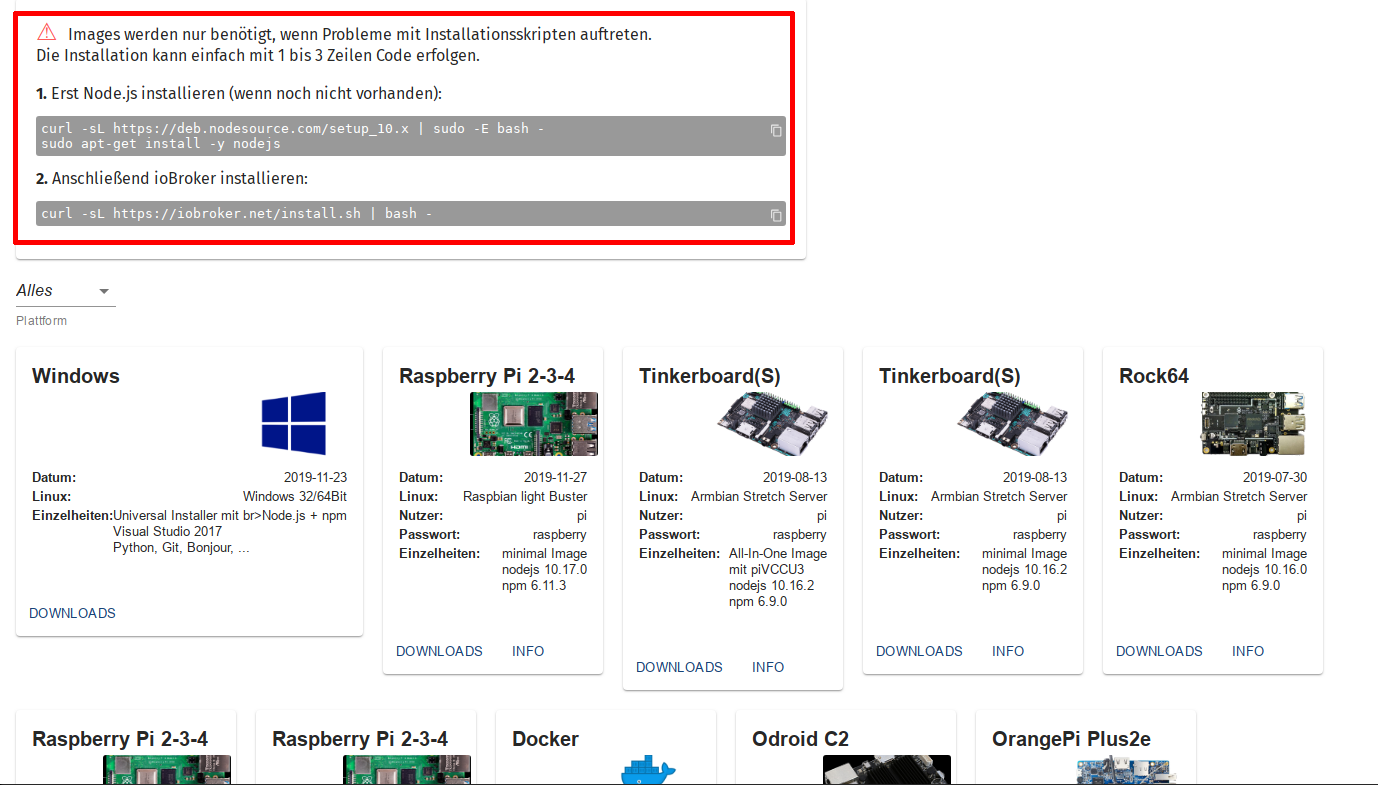Click 'nodejs 10.16.0' on Rock64 card

coord(1264,570)
